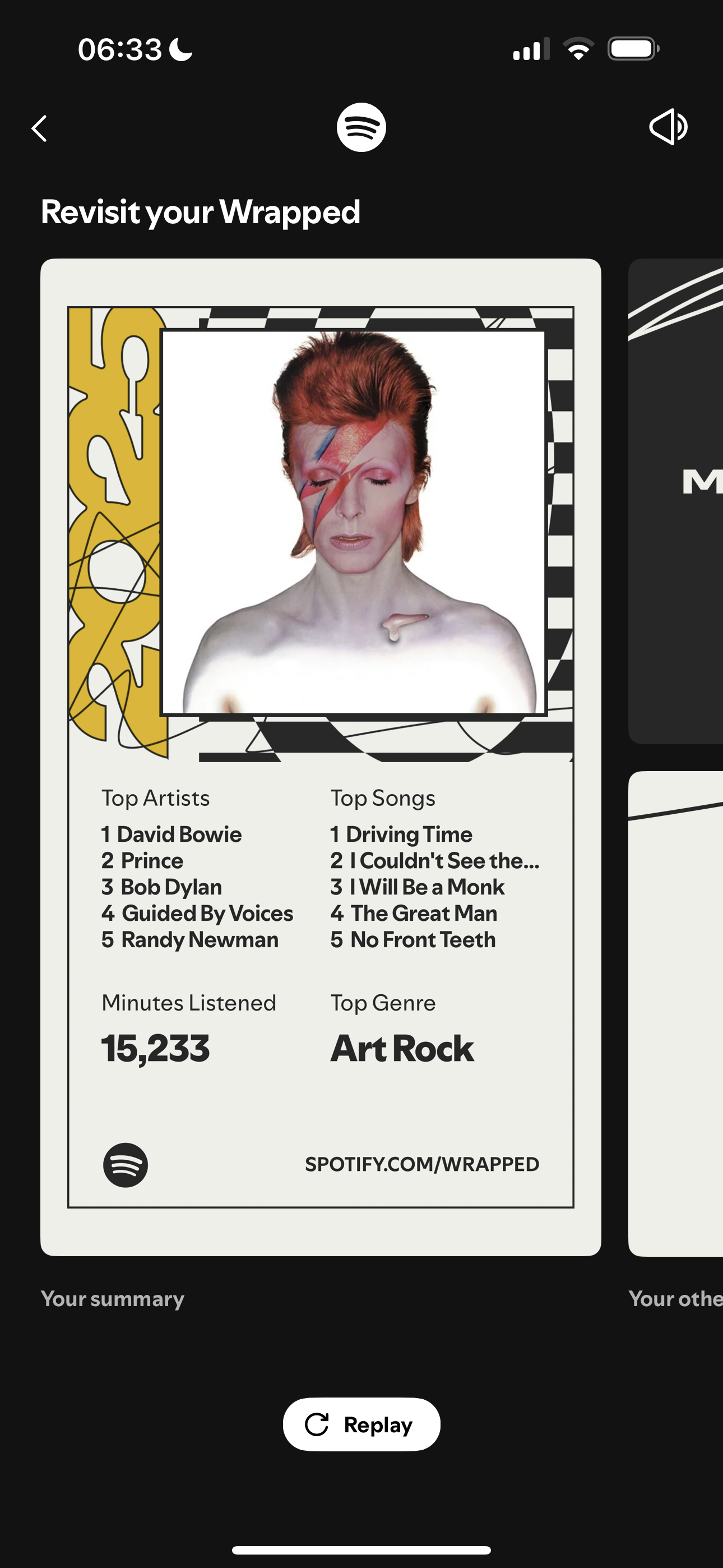Tap the Your summary caption

113,1299
